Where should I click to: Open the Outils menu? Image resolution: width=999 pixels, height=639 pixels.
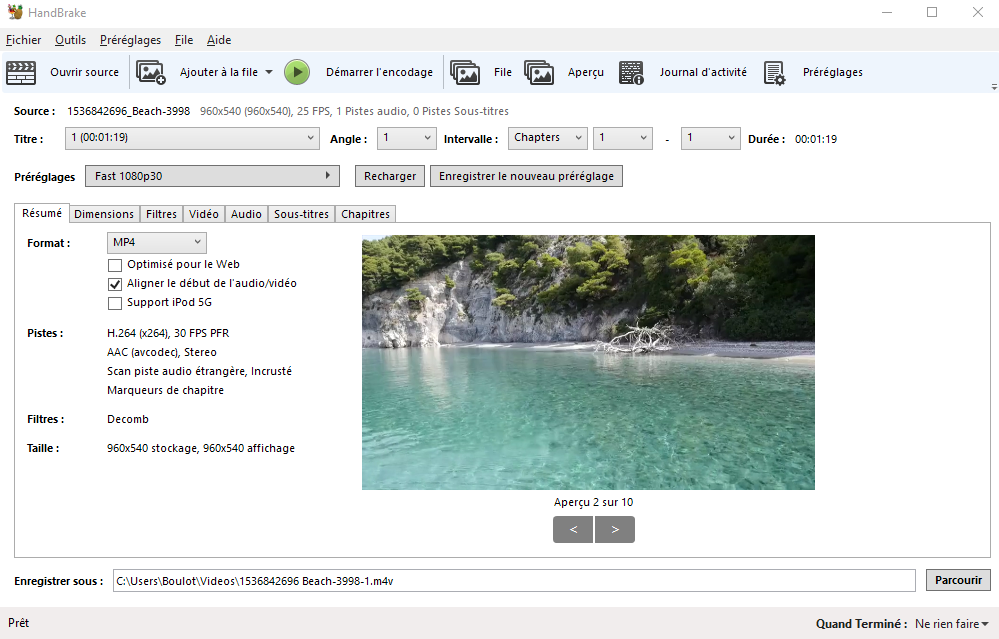point(70,40)
